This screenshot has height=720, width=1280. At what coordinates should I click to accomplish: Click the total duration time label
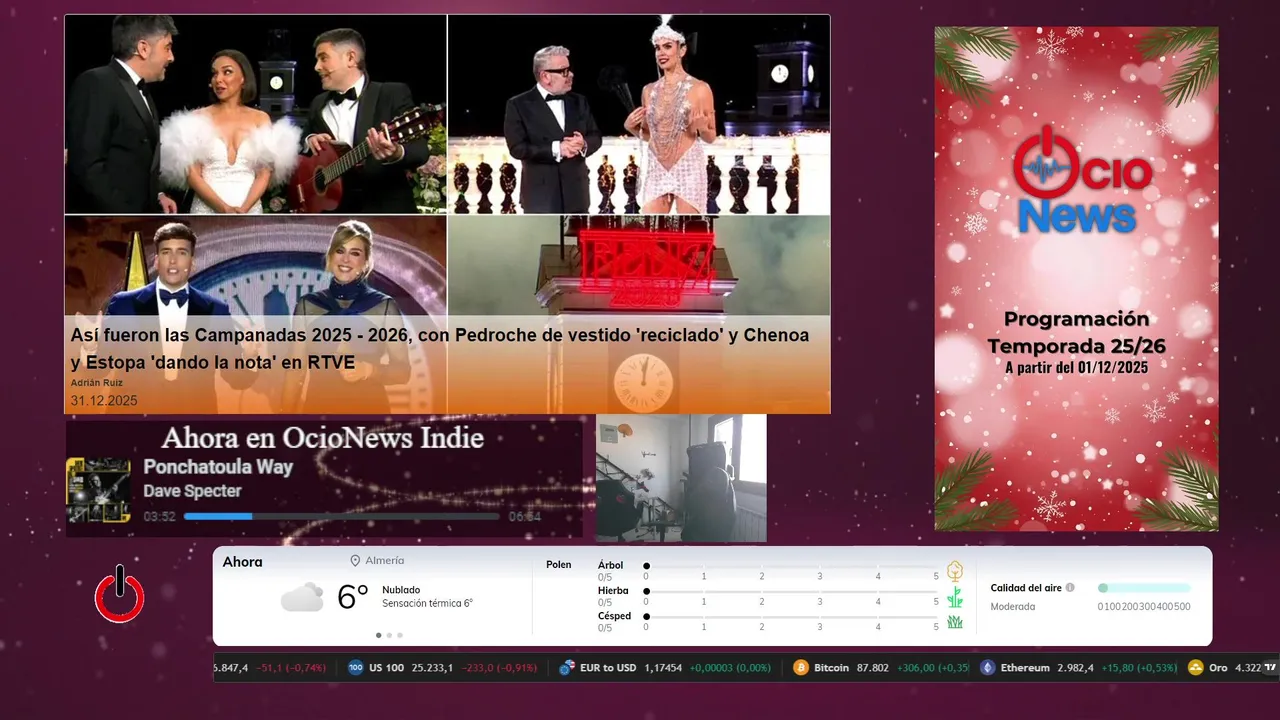(x=524, y=516)
